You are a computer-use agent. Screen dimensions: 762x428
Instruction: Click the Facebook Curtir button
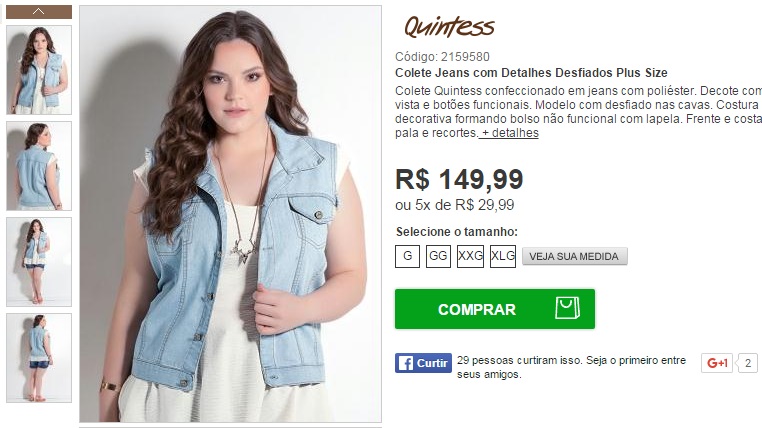tap(423, 363)
